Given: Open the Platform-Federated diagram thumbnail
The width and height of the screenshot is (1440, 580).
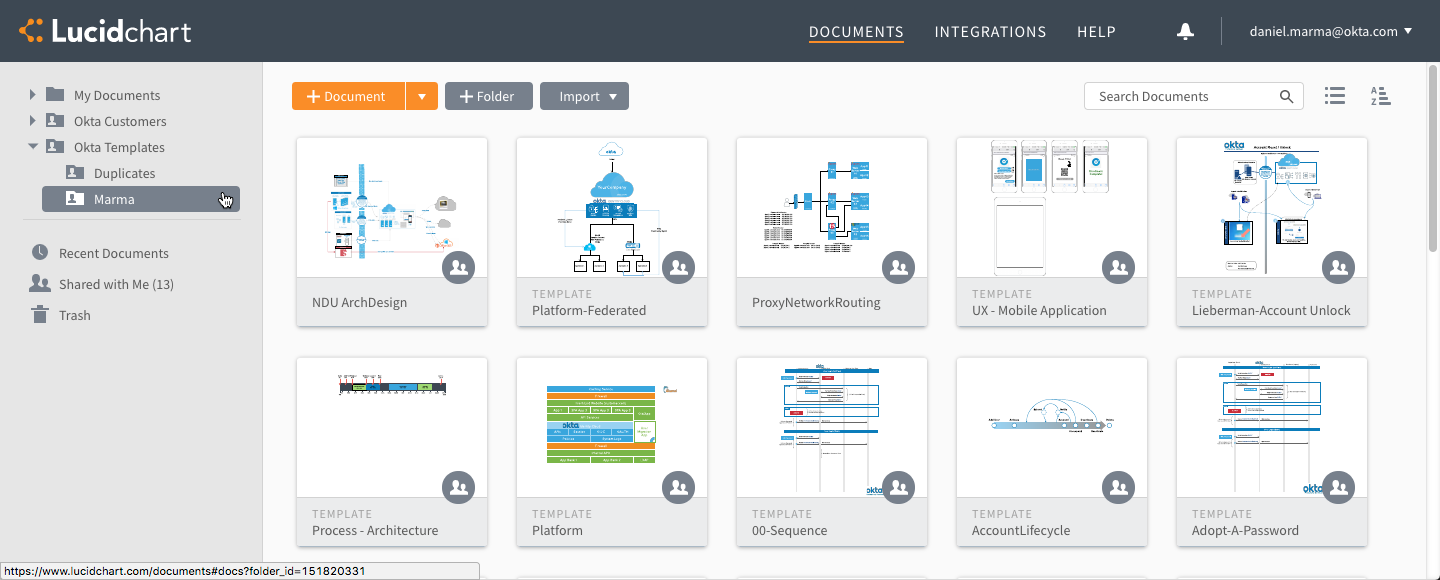Looking at the screenshot, I should click(612, 207).
